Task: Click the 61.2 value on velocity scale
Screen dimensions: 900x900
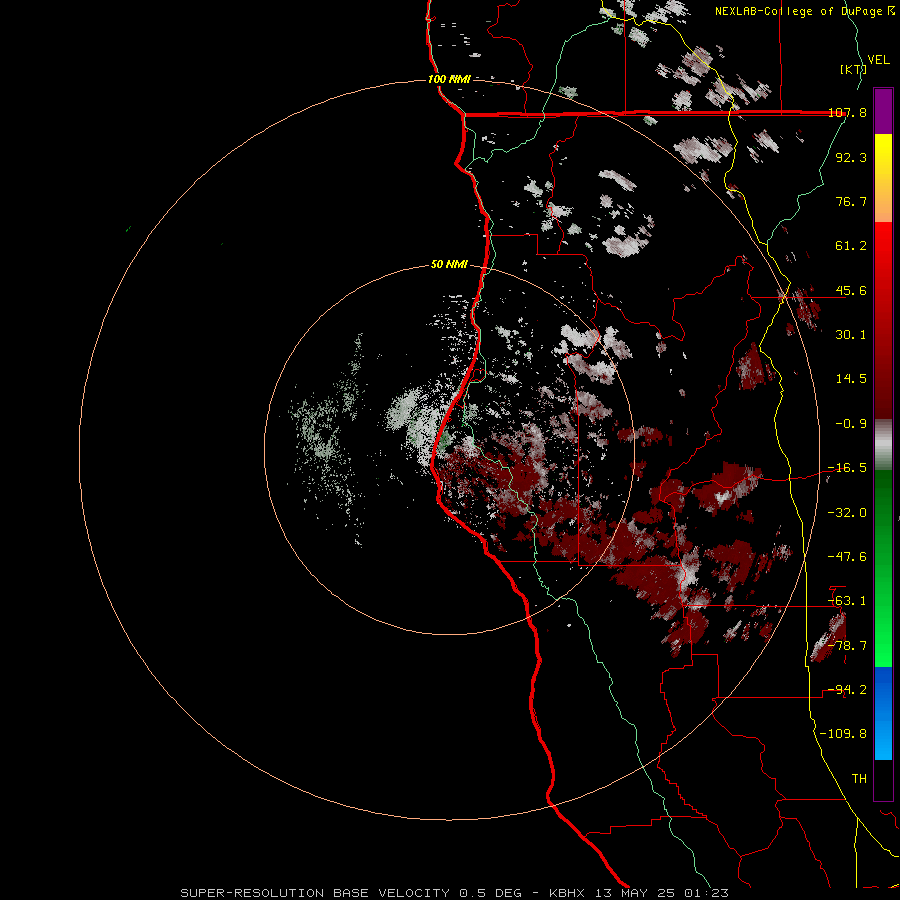Action: [851, 246]
